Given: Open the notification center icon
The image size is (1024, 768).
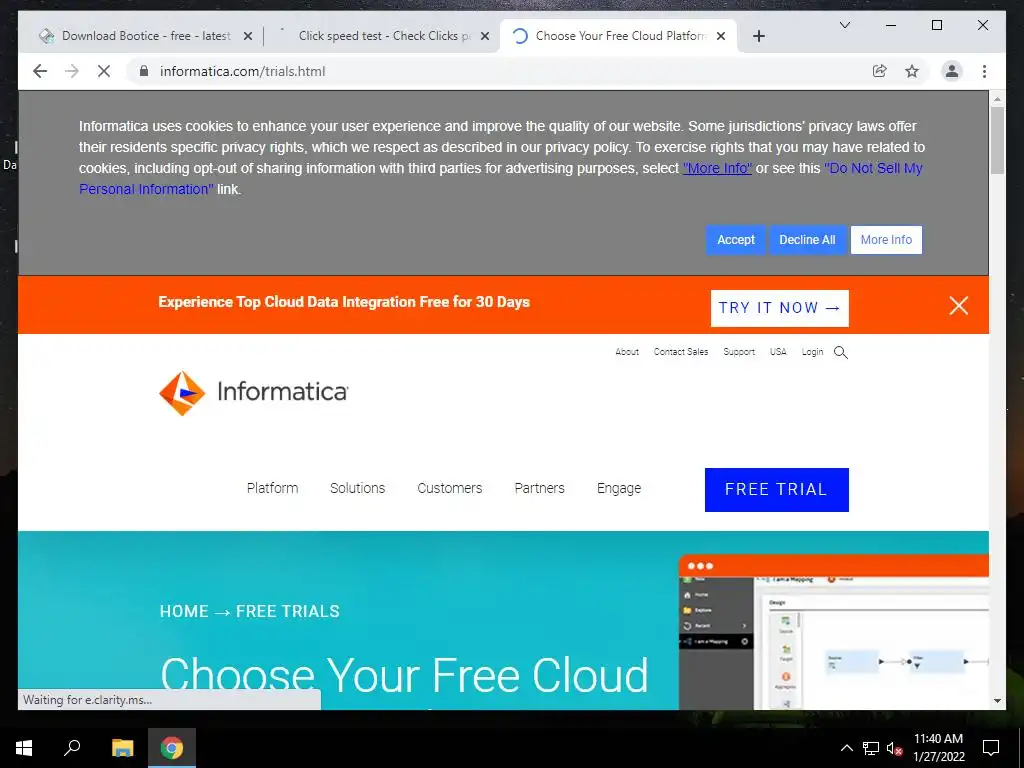Looking at the screenshot, I should pos(991,748).
